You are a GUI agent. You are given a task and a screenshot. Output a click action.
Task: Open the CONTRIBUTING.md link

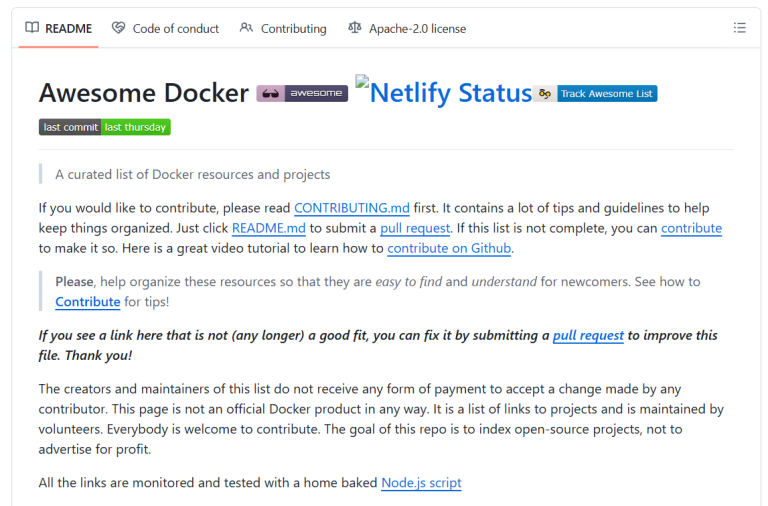coord(352,208)
